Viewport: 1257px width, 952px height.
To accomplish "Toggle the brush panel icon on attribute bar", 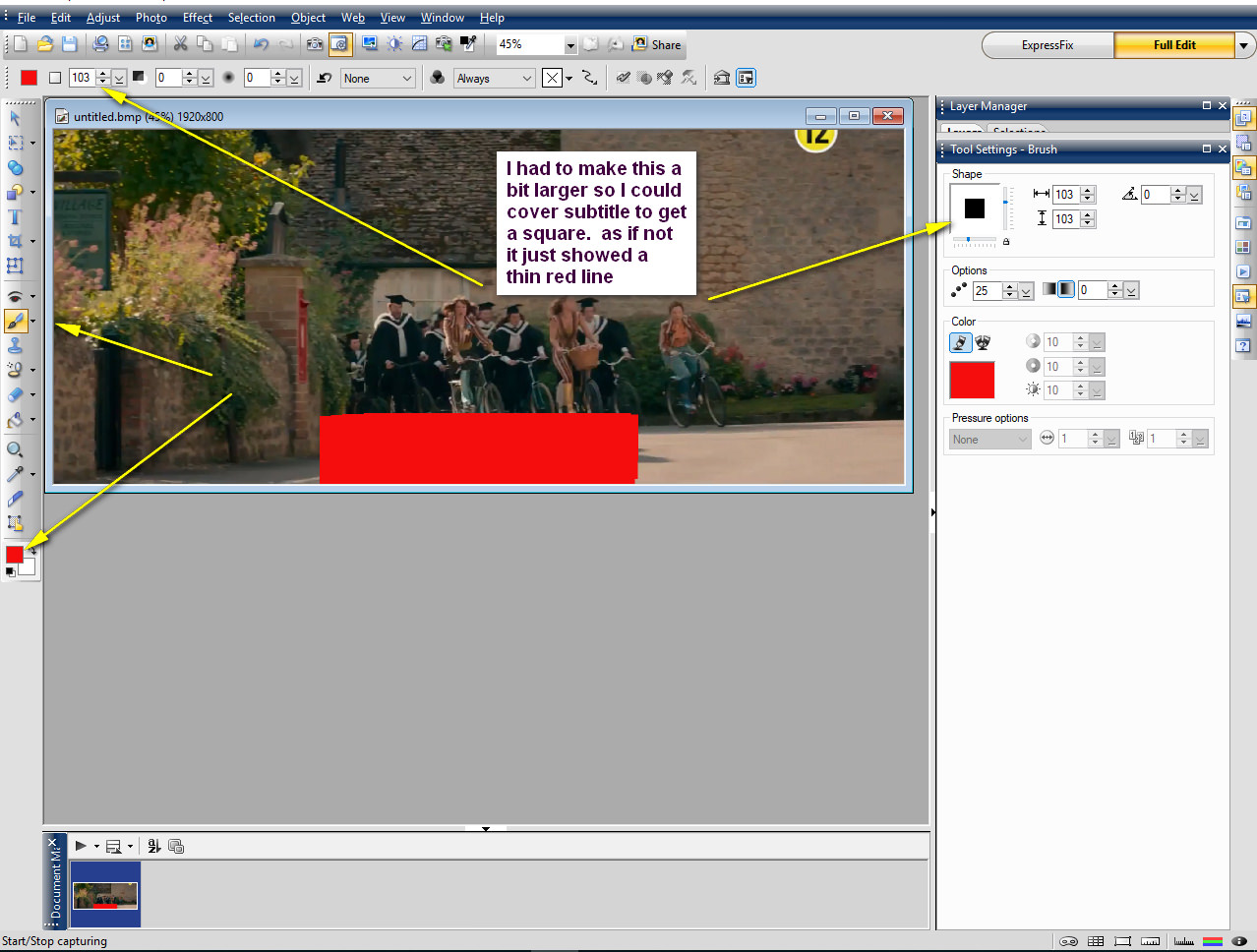I will 746,78.
